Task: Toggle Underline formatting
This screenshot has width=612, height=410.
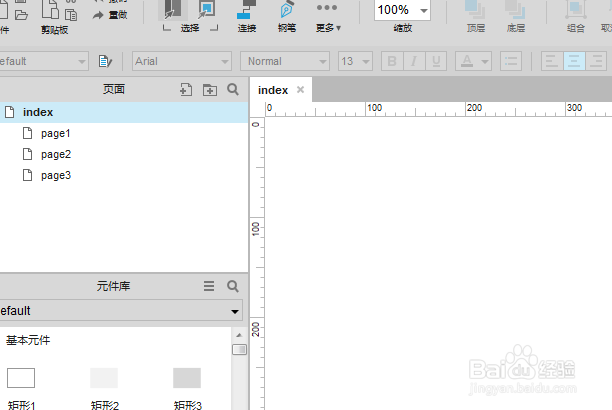Action: point(436,61)
